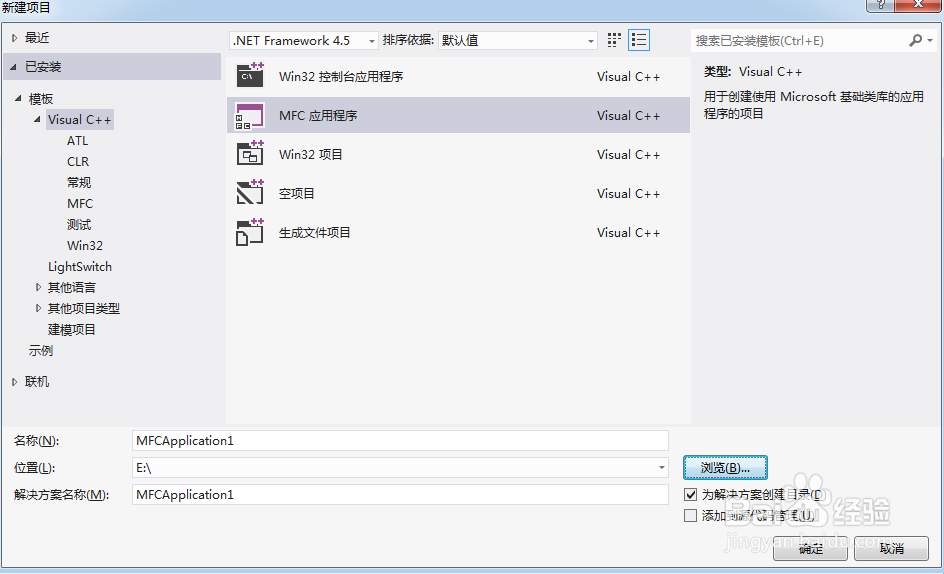The width and height of the screenshot is (944, 574).
Task: Click the 名称 project name field
Action: (400, 440)
